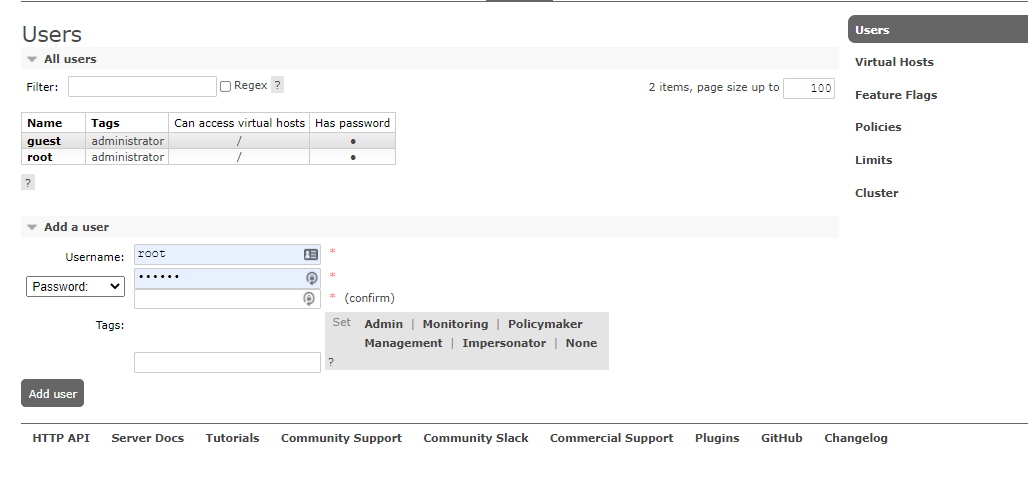
Task: Click the '2 items, page size up to' text
Action: point(714,87)
